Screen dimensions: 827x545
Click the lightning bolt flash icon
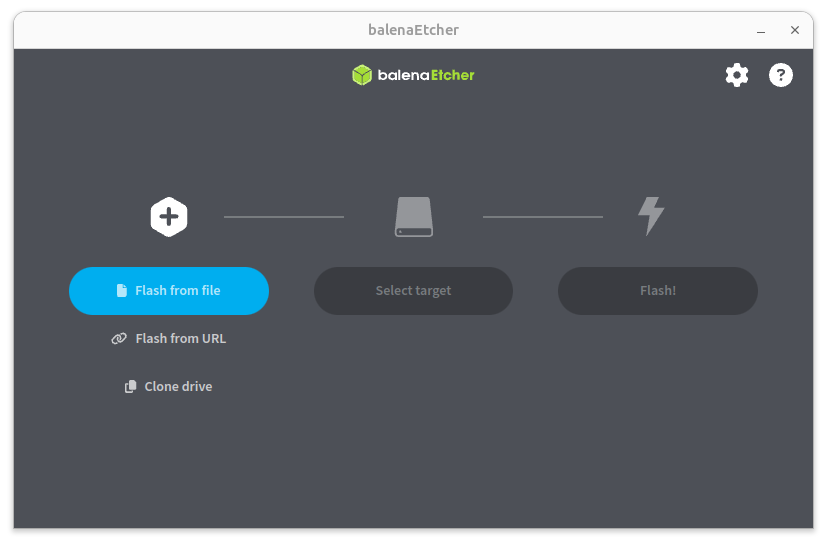click(651, 216)
